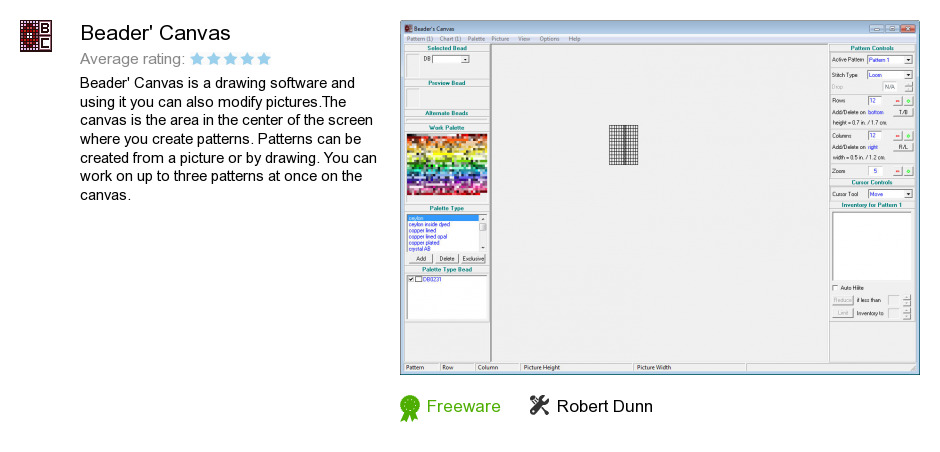Click the five-star average rating

point(230,59)
